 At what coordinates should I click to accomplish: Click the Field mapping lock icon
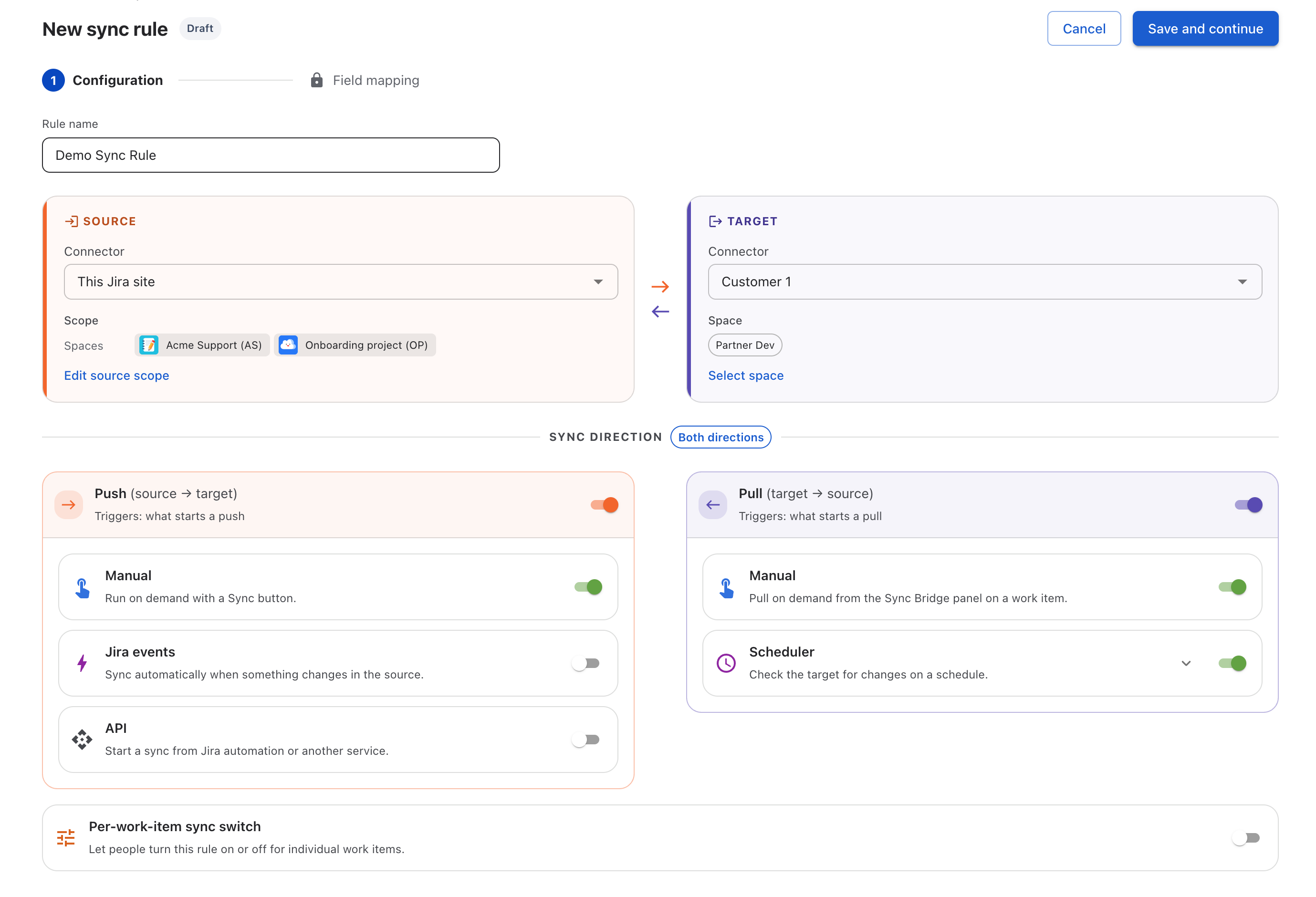coord(317,80)
